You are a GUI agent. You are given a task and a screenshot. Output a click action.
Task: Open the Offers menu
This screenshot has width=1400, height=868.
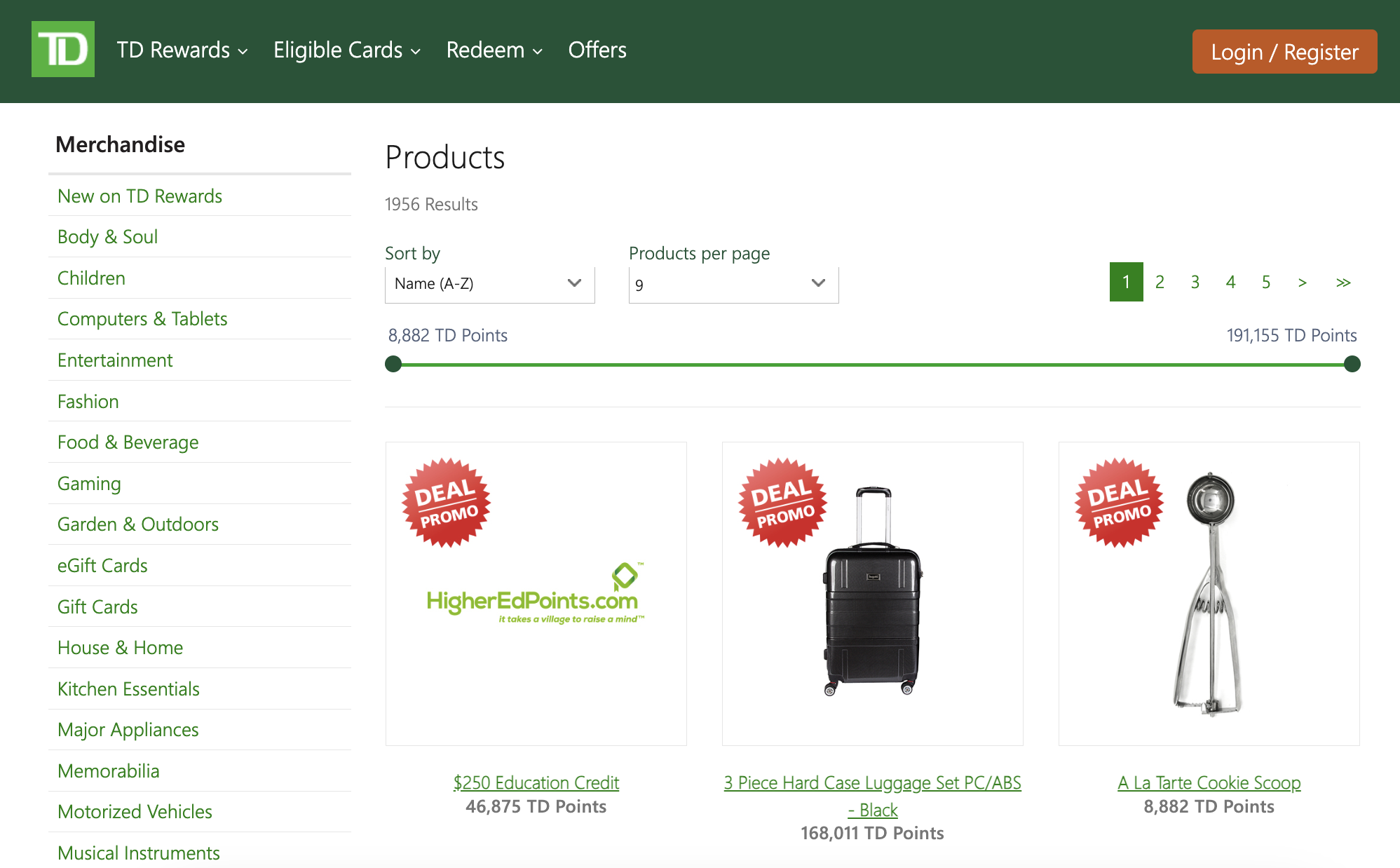pos(597,50)
